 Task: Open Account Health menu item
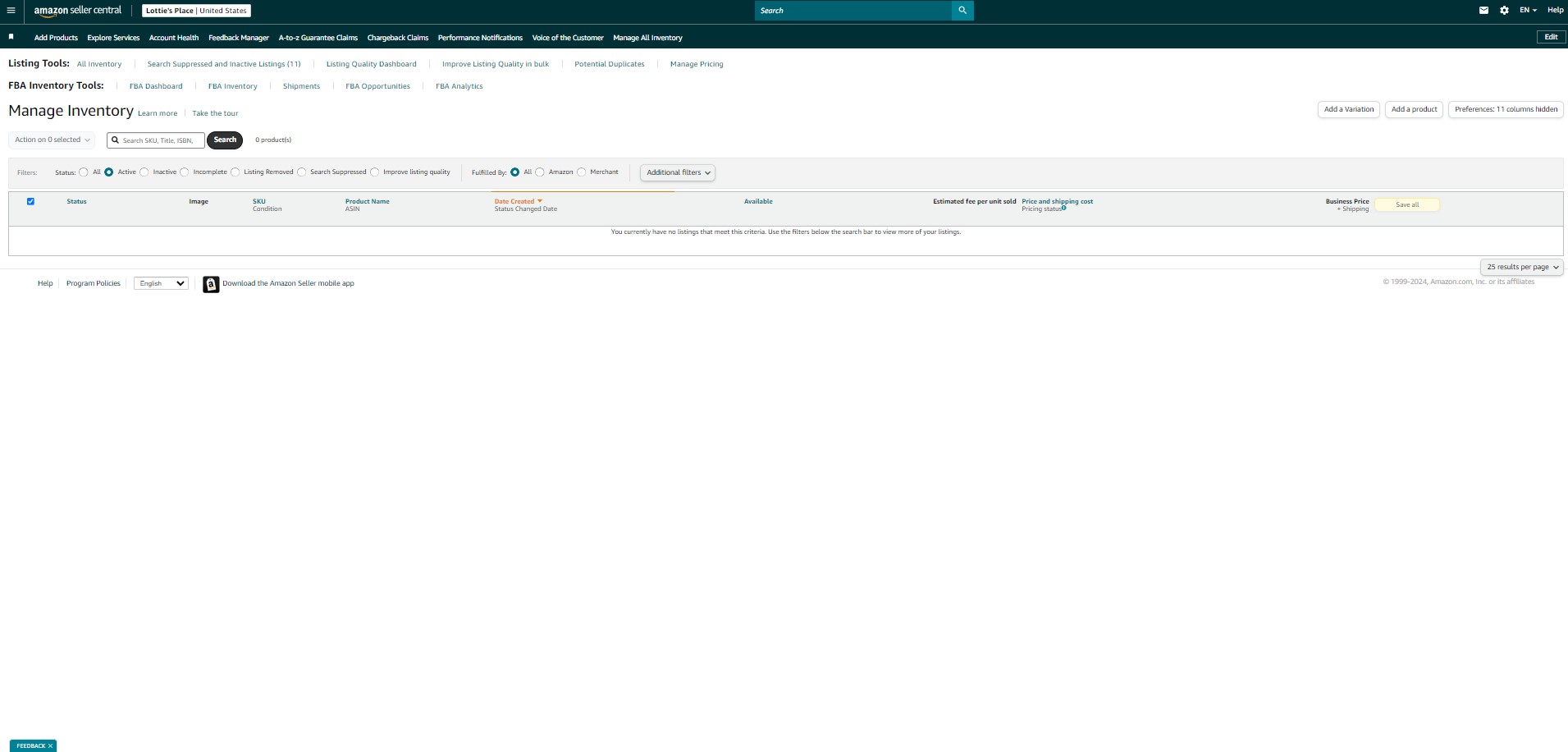point(174,38)
